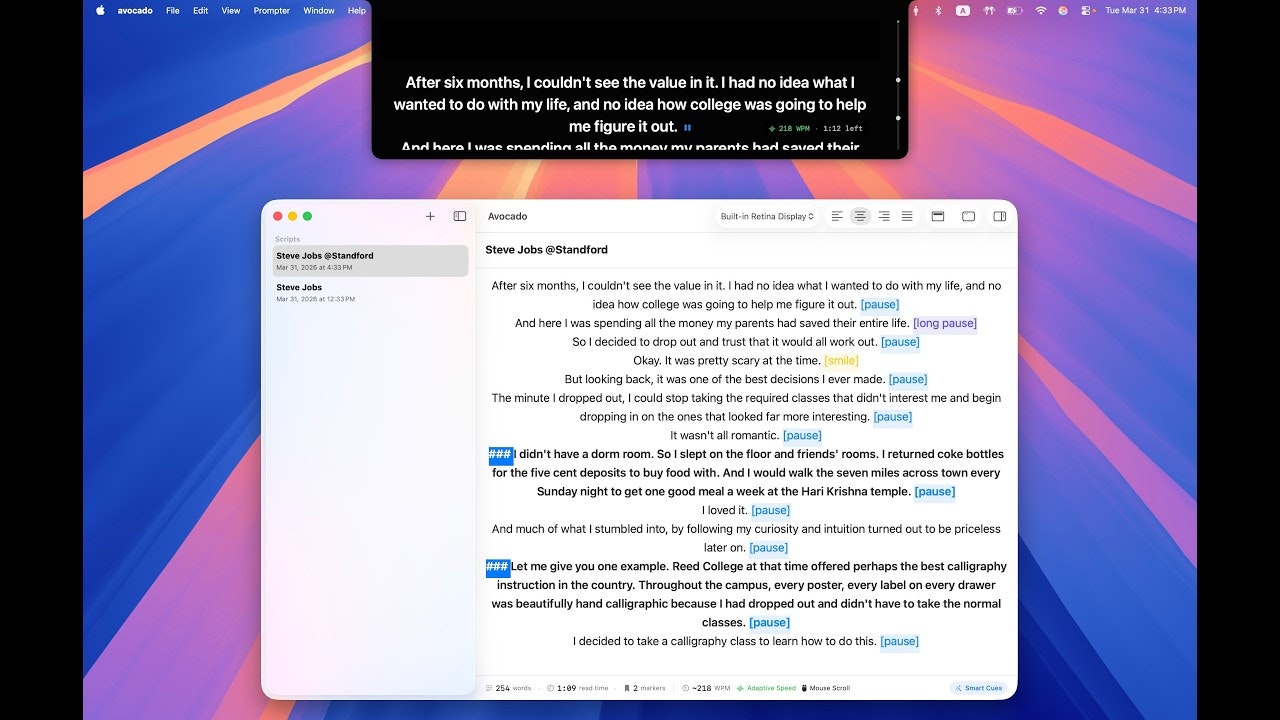This screenshot has height=720, width=1280.
Task: Click the AirPods menu bar icon
Action: click(989, 10)
